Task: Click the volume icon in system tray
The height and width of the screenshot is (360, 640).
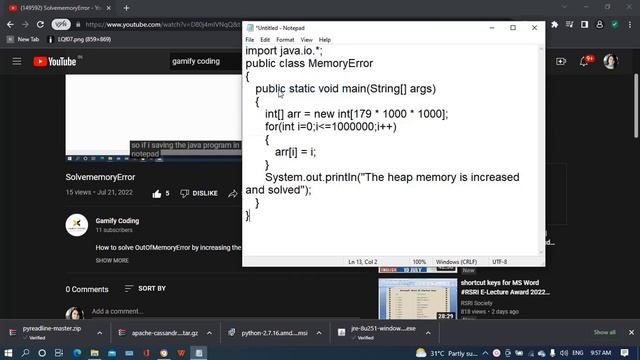Action: coord(564,353)
